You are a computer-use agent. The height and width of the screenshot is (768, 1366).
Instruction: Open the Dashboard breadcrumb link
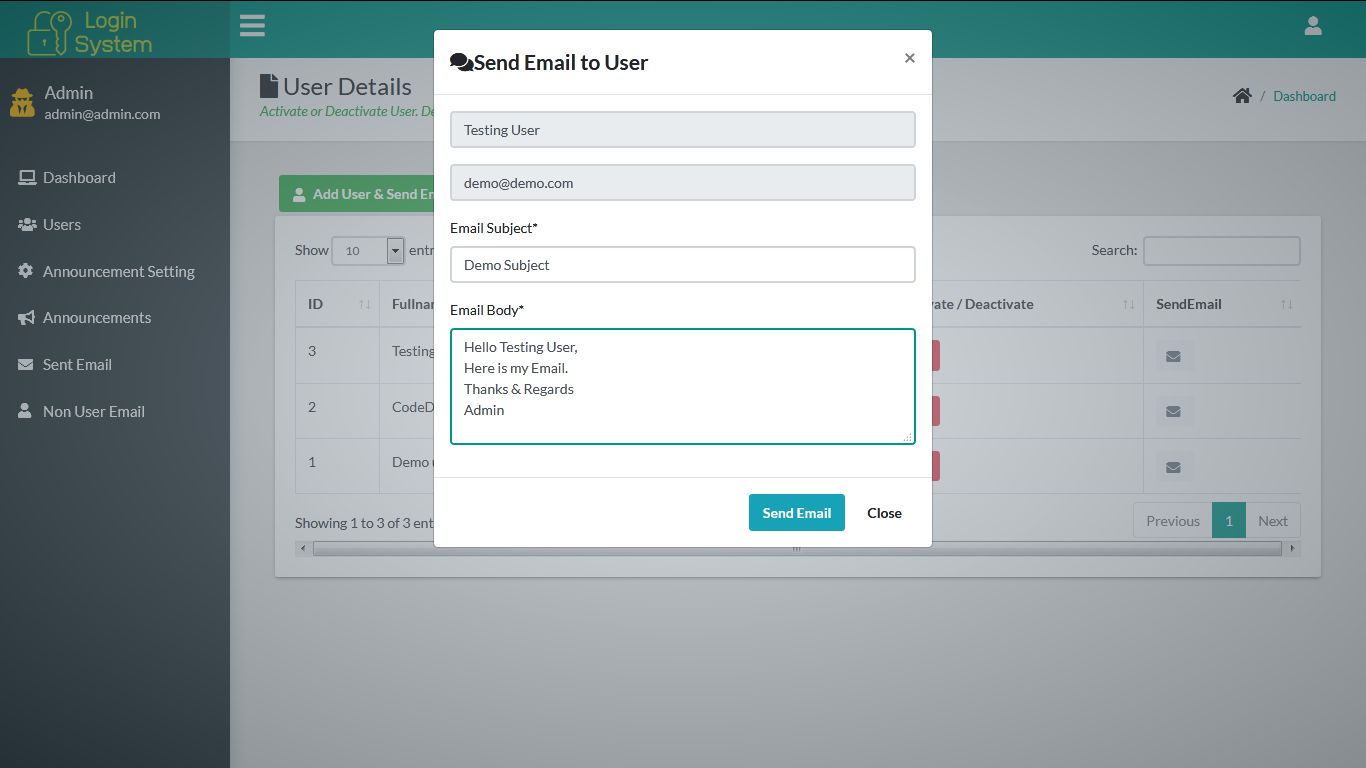coord(1304,96)
